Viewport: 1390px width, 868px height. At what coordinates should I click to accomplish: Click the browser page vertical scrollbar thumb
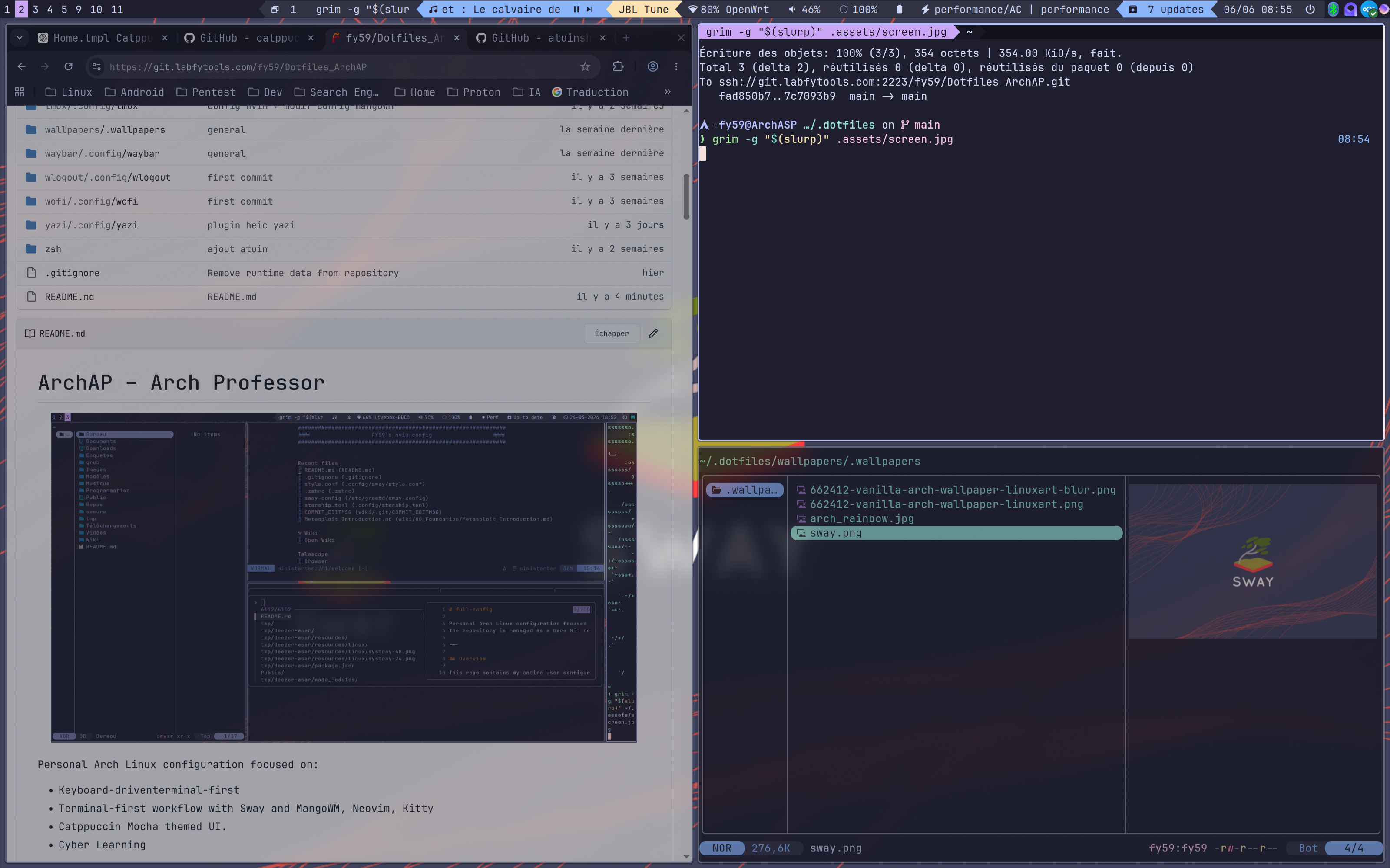coord(686,196)
